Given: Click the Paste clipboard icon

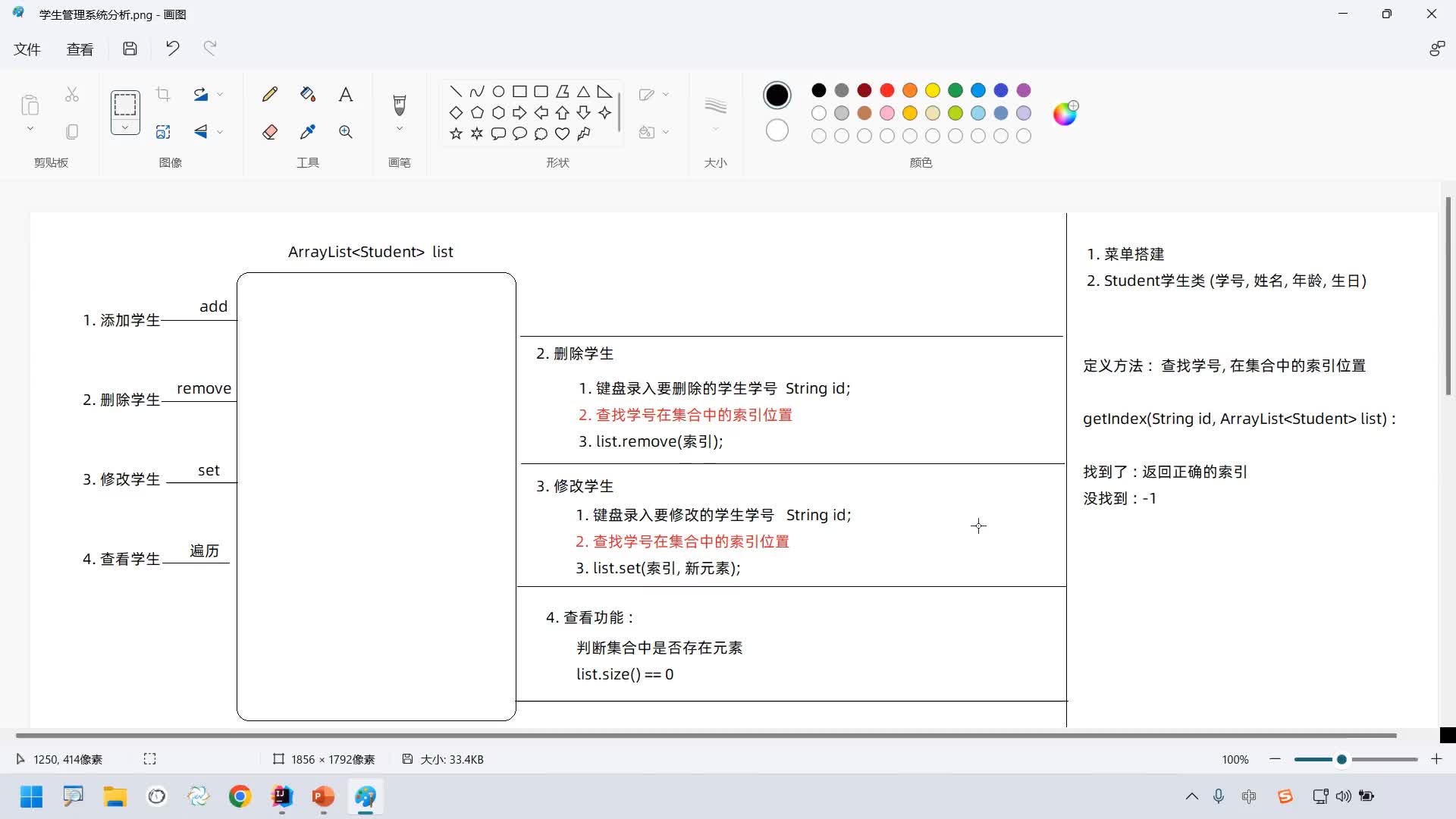Looking at the screenshot, I should click(x=30, y=105).
